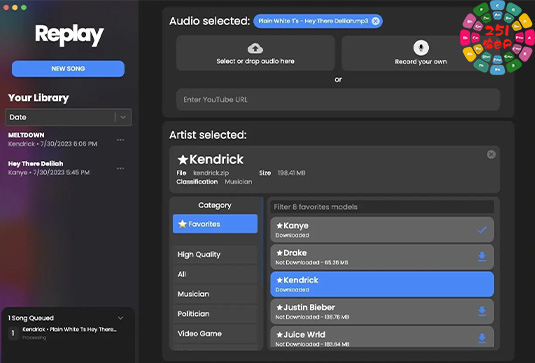
Task: Collapse the 1 Song Queued panel chevron
Action: click(x=120, y=318)
